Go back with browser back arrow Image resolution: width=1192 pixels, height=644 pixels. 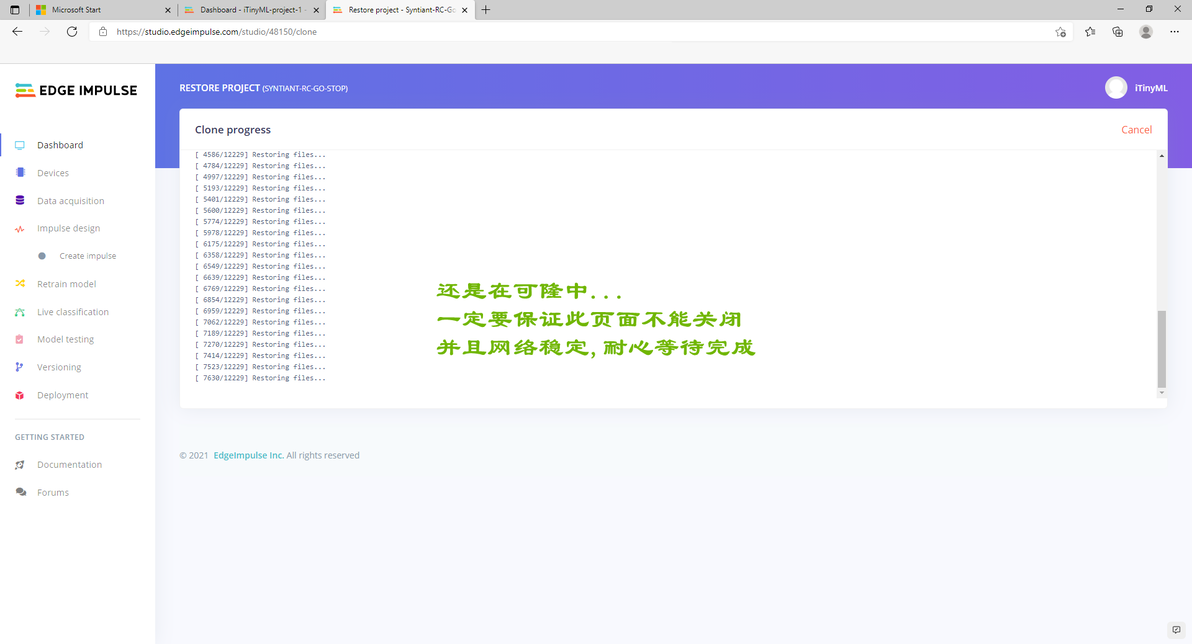pyautogui.click(x=17, y=32)
